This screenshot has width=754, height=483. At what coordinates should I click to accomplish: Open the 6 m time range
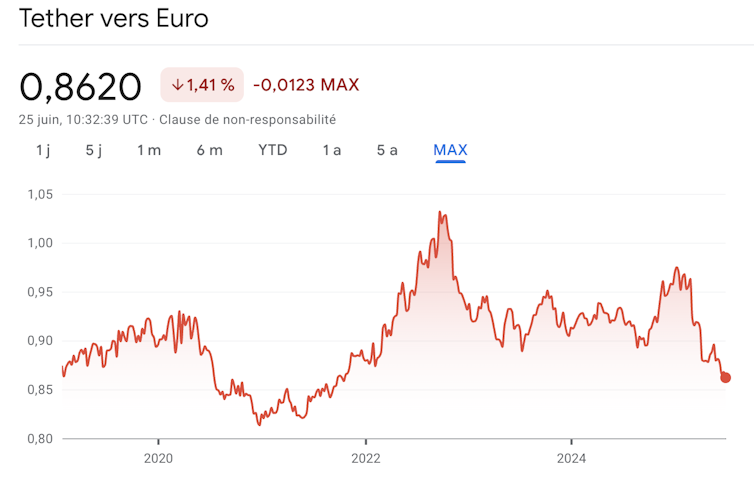click(209, 150)
